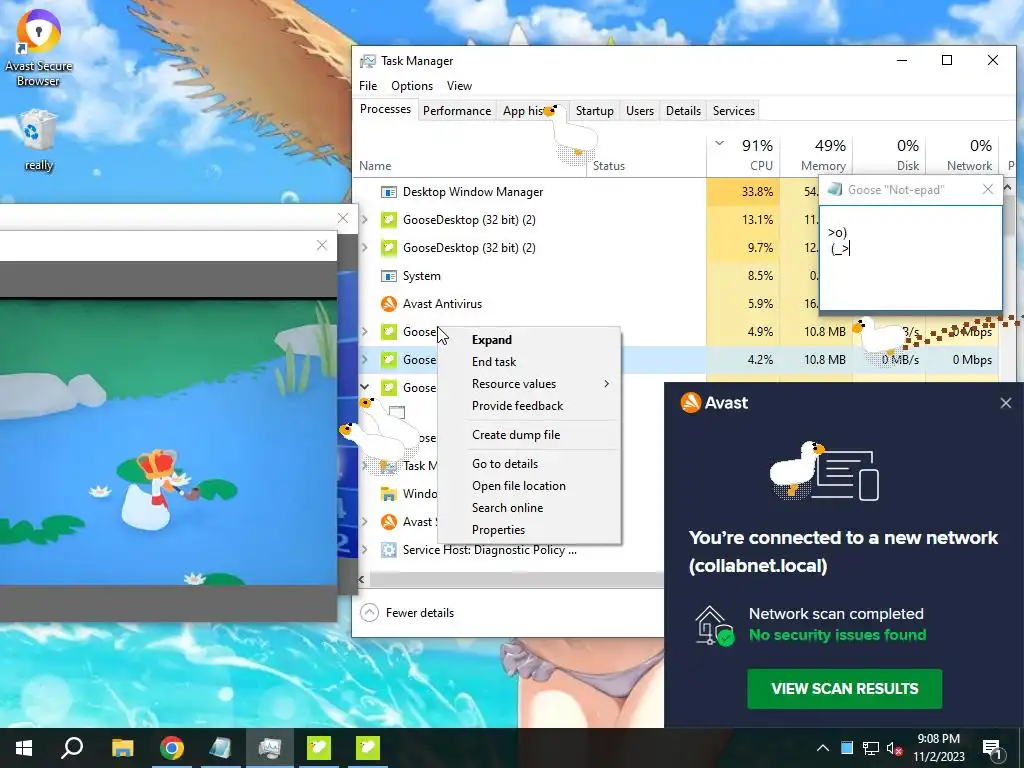Show hidden system tray icons
Screen dimensions: 1024x768
[823, 748]
